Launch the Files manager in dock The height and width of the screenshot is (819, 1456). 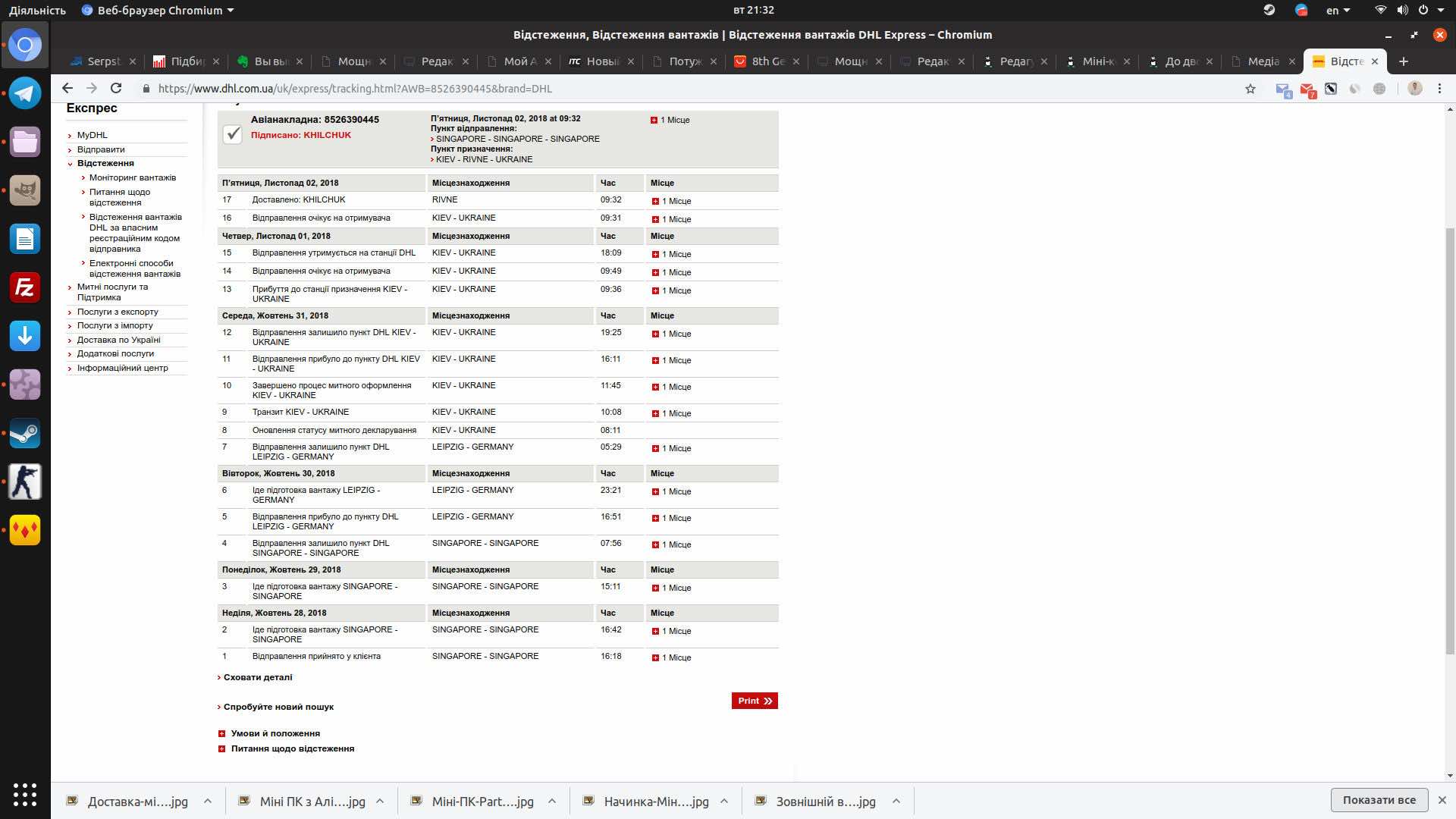25,142
